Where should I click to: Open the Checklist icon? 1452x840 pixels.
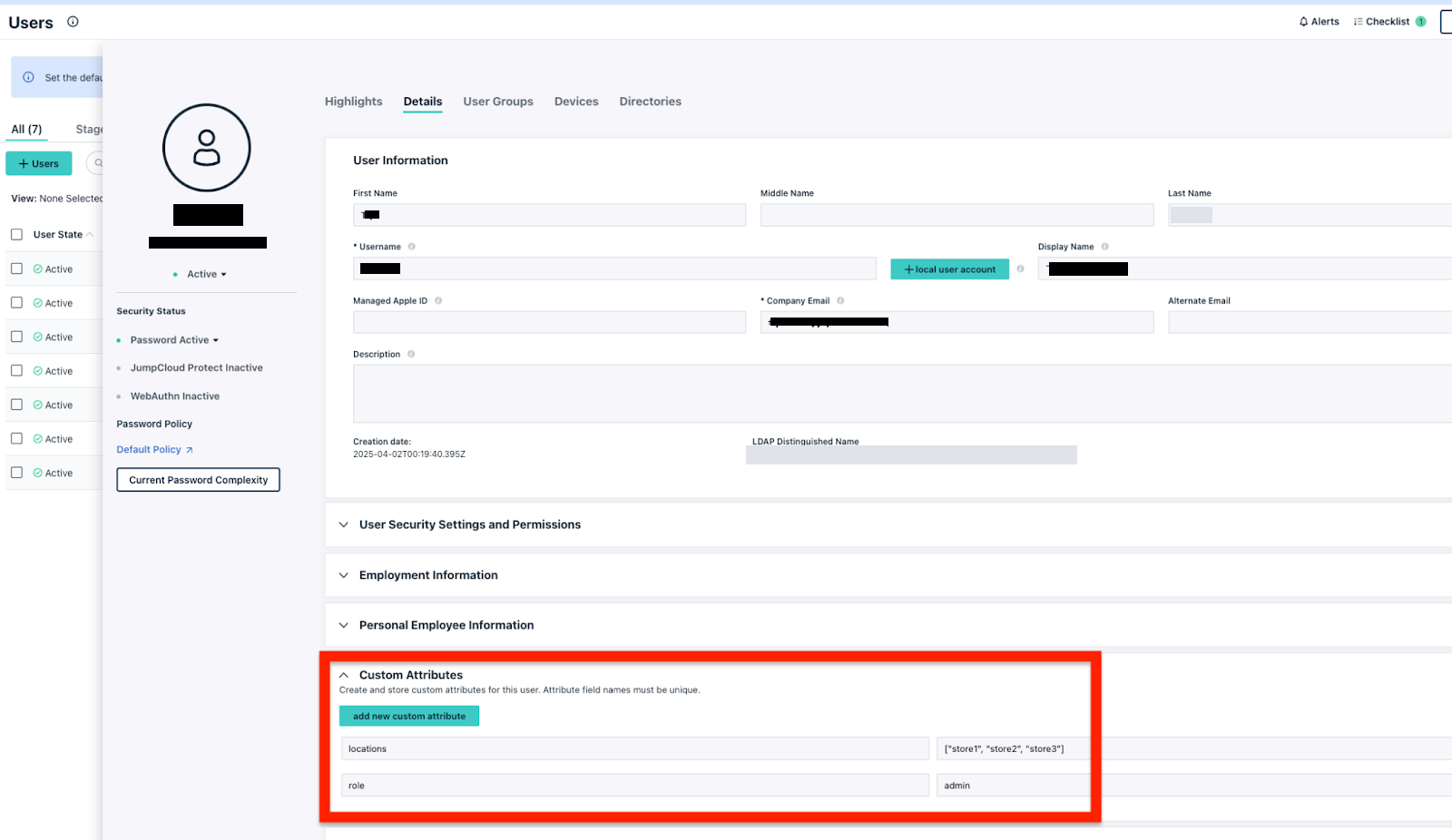(x=1359, y=22)
